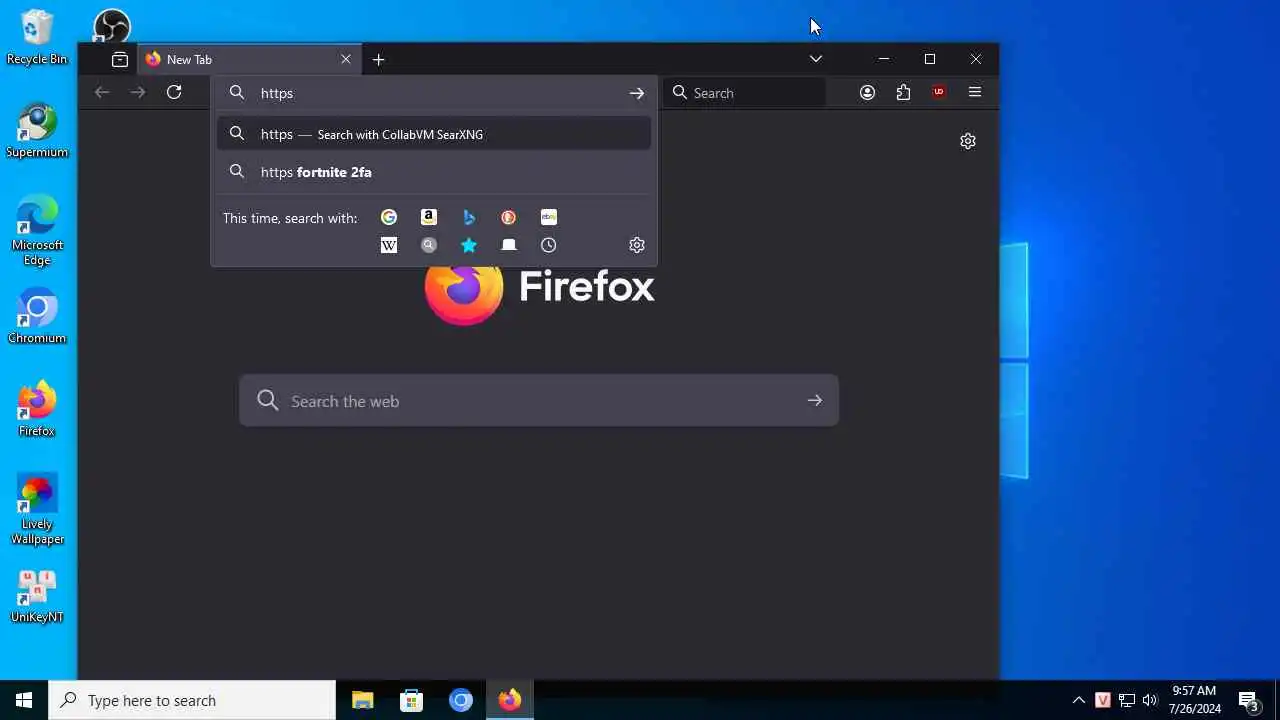Open the Windows Start menu
The height and width of the screenshot is (720, 1280).
tap(24, 700)
